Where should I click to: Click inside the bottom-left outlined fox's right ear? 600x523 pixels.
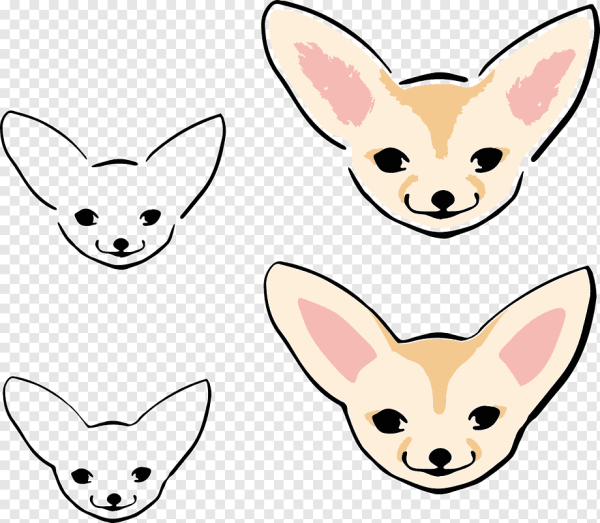click(178, 418)
